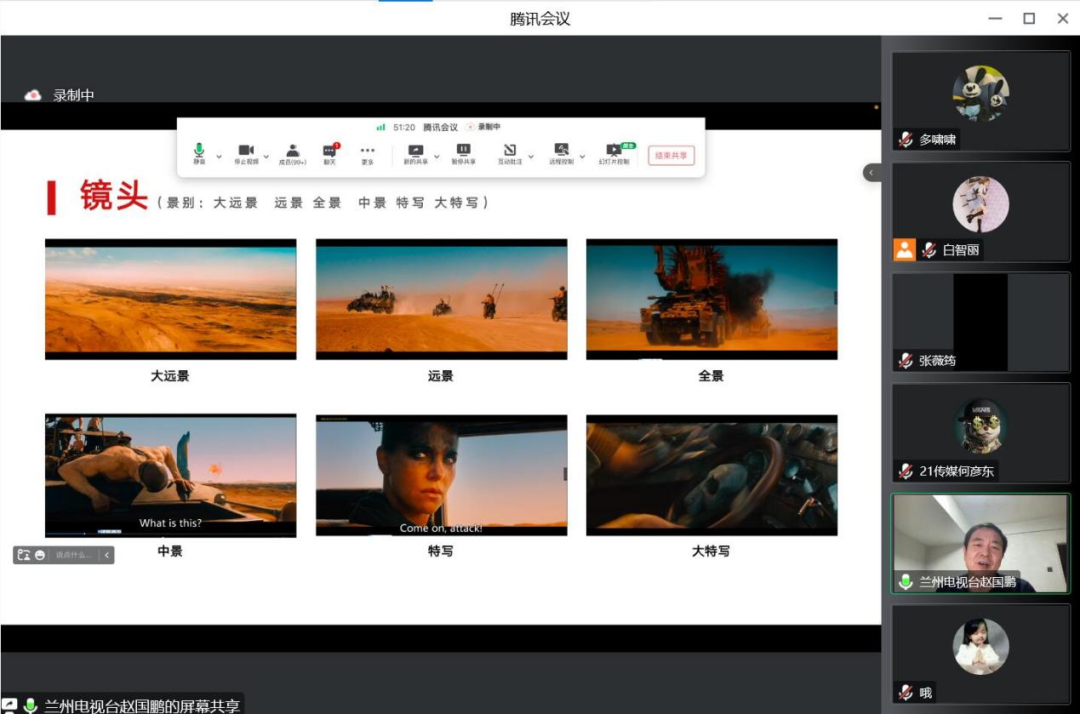This screenshot has width=1080, height=714.
Task: Open the 更多 (More) options icon
Action: click(368, 149)
